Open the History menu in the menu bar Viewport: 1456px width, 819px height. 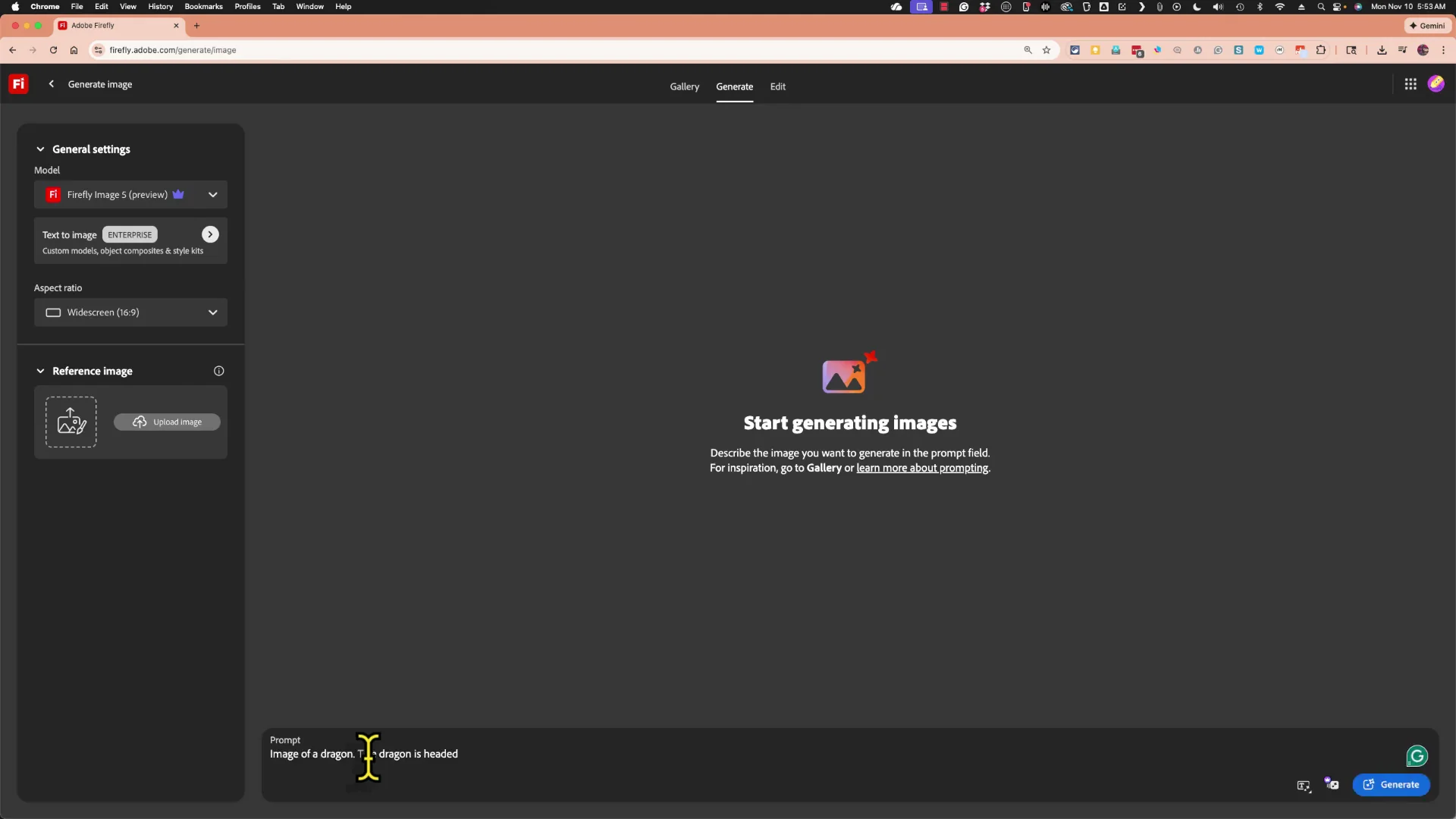pos(160,6)
